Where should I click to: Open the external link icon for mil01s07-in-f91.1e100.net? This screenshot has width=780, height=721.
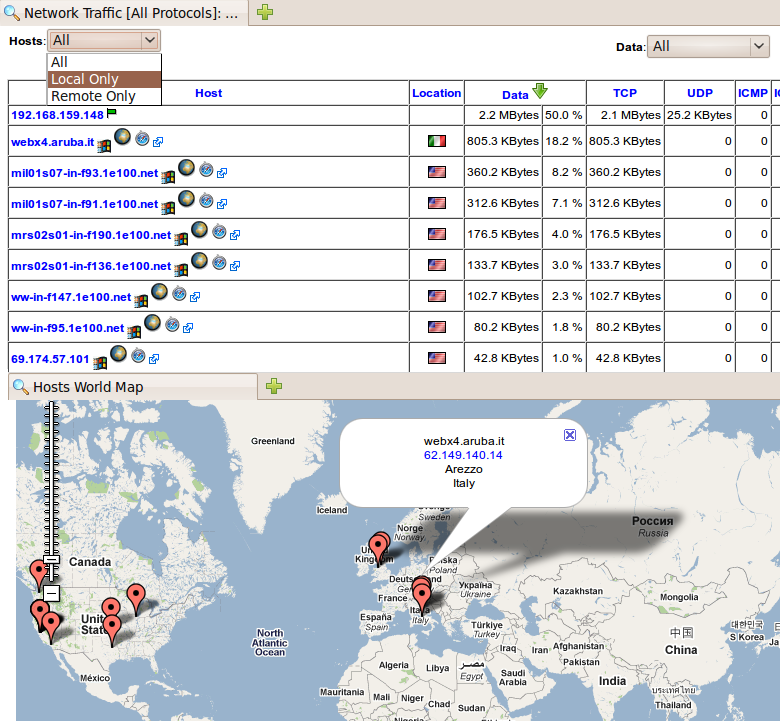(222, 204)
